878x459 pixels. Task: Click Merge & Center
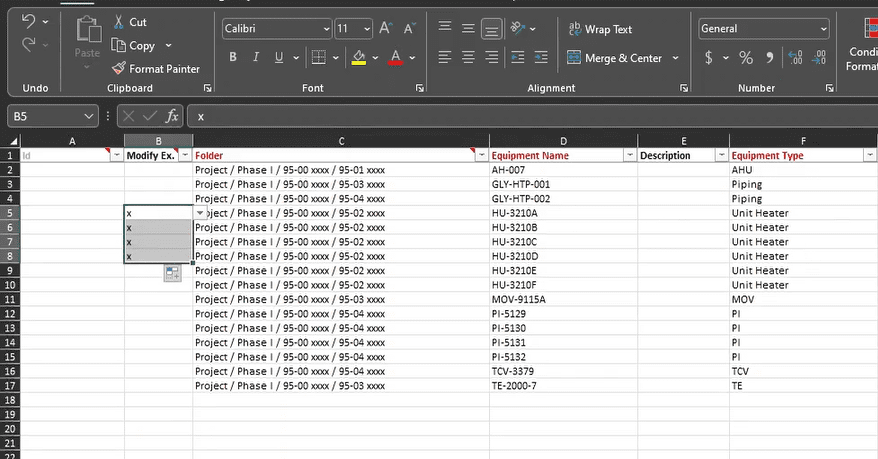pos(614,58)
